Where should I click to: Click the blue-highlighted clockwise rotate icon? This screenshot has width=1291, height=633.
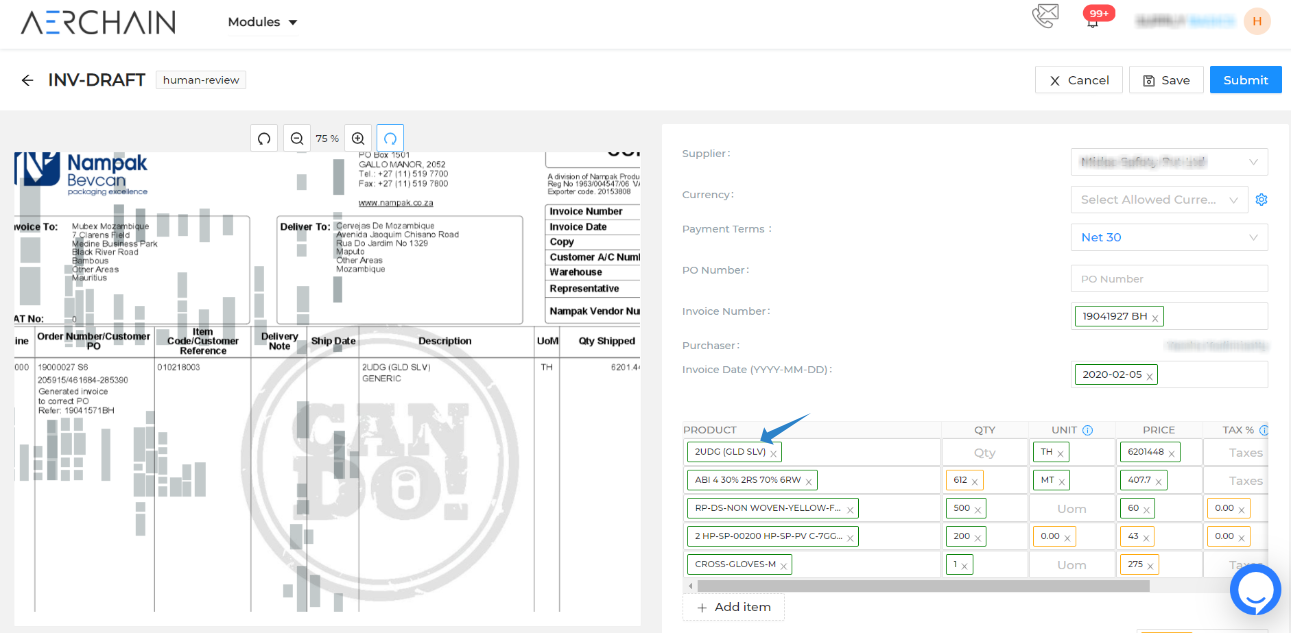(x=390, y=138)
